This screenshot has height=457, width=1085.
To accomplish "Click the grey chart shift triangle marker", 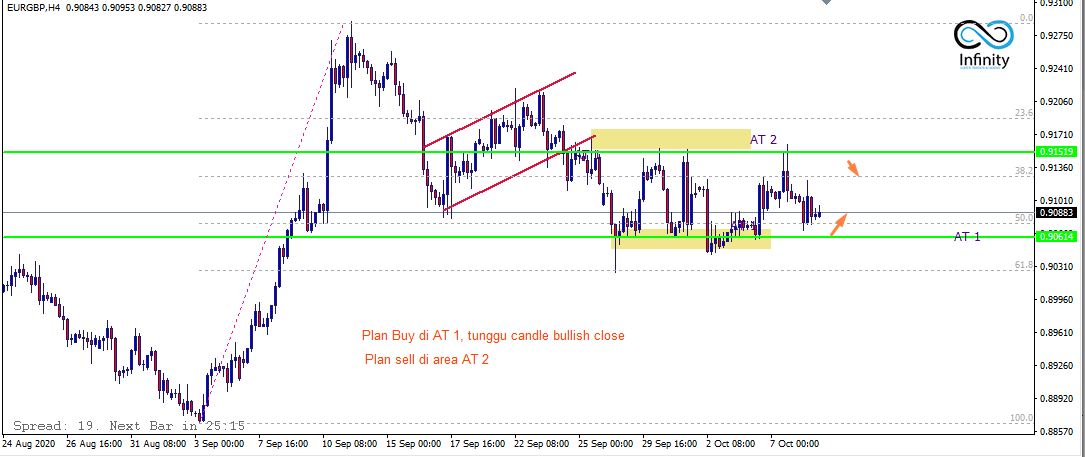I will 826,2.
